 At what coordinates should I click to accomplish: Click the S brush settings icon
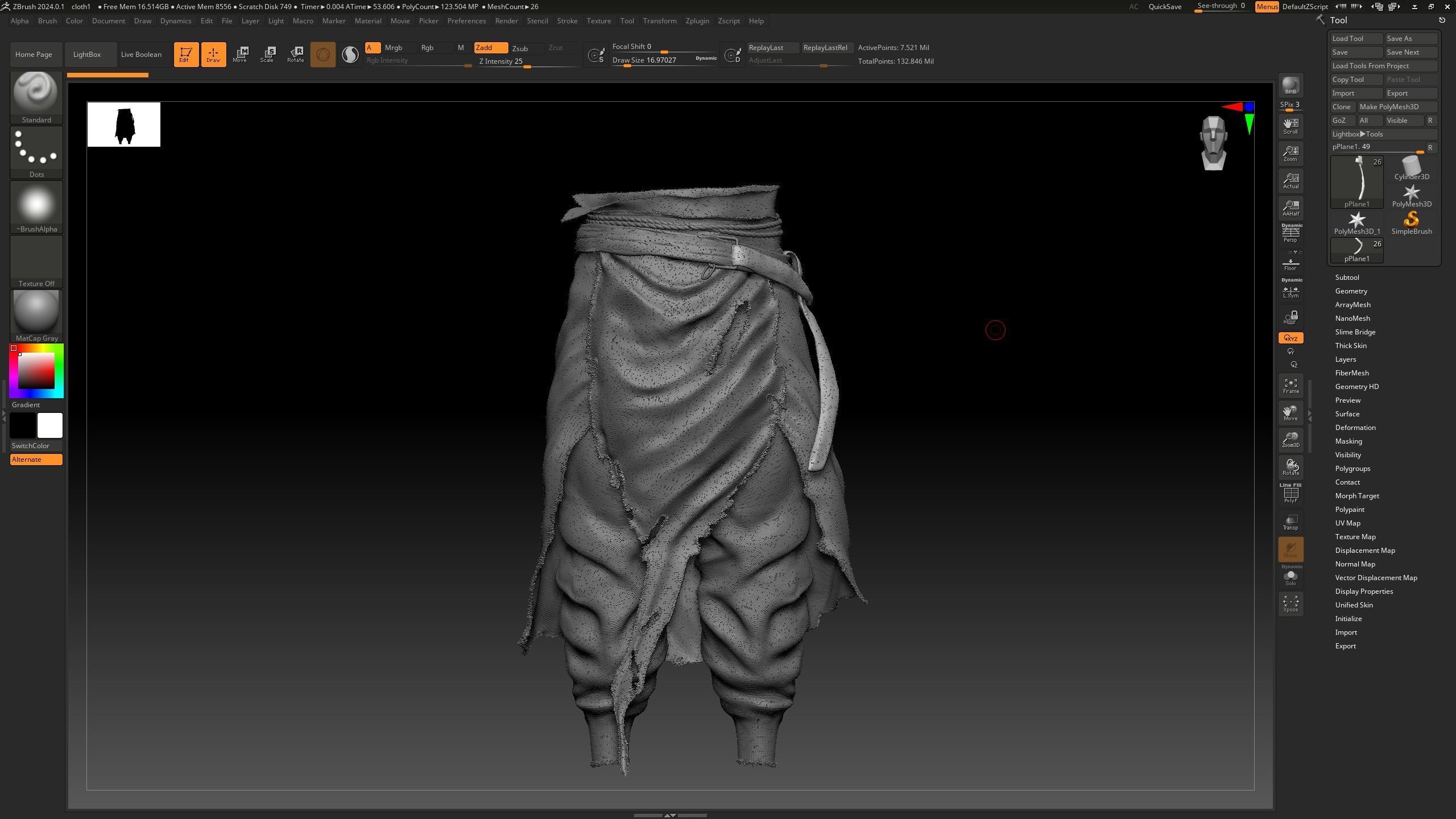596,55
